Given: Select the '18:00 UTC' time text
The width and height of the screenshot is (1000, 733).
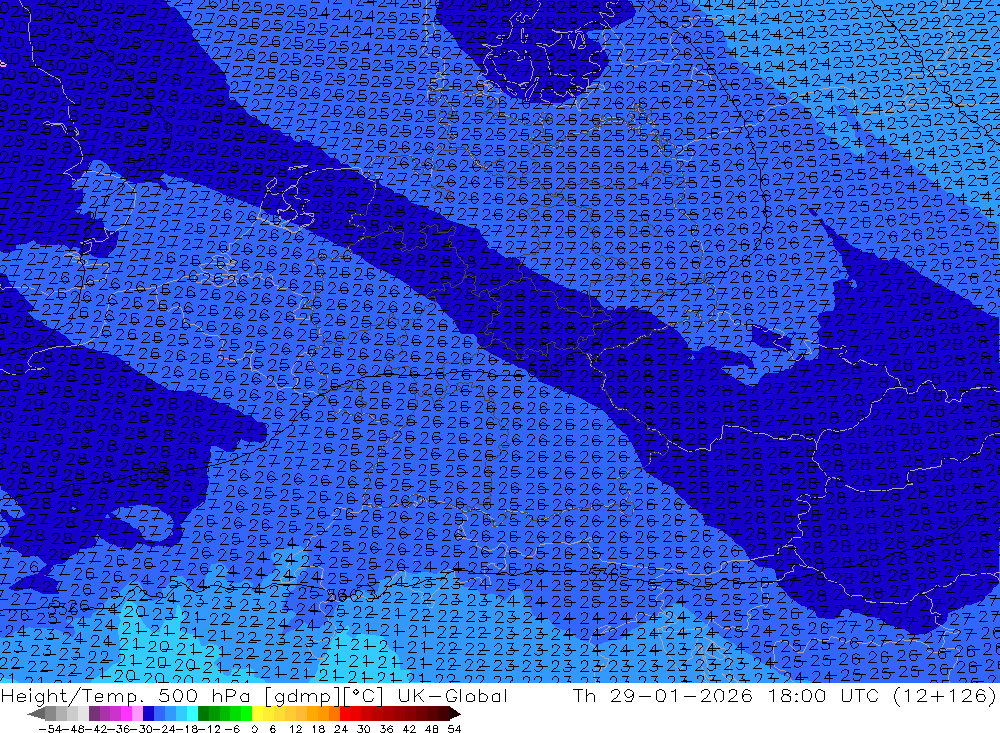Looking at the screenshot, I should (823, 695).
